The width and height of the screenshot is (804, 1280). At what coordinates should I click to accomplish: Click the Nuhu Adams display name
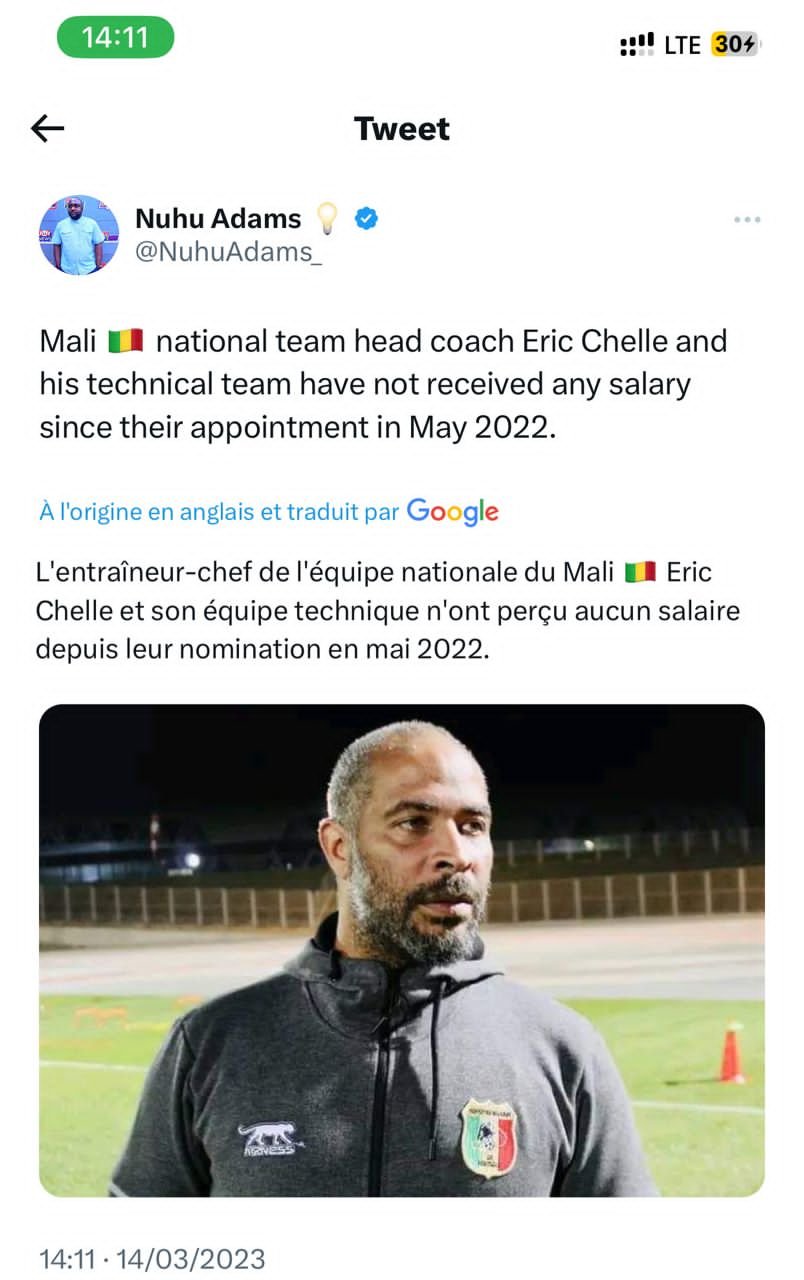pyautogui.click(x=218, y=218)
